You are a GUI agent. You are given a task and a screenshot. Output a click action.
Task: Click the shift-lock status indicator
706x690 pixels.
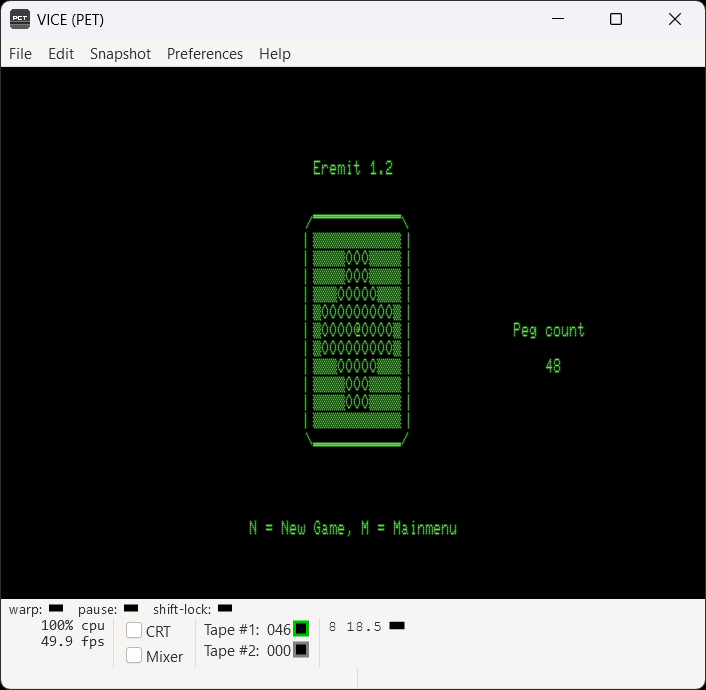[225, 608]
